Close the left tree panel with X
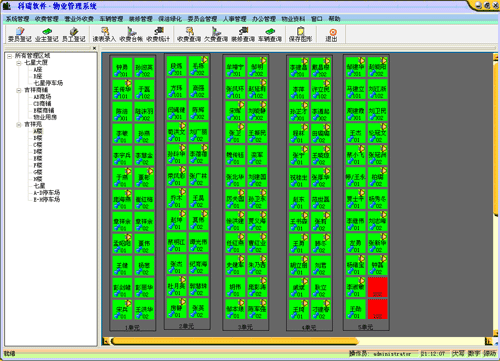The width and height of the screenshot is (500, 361). click(x=94, y=48)
